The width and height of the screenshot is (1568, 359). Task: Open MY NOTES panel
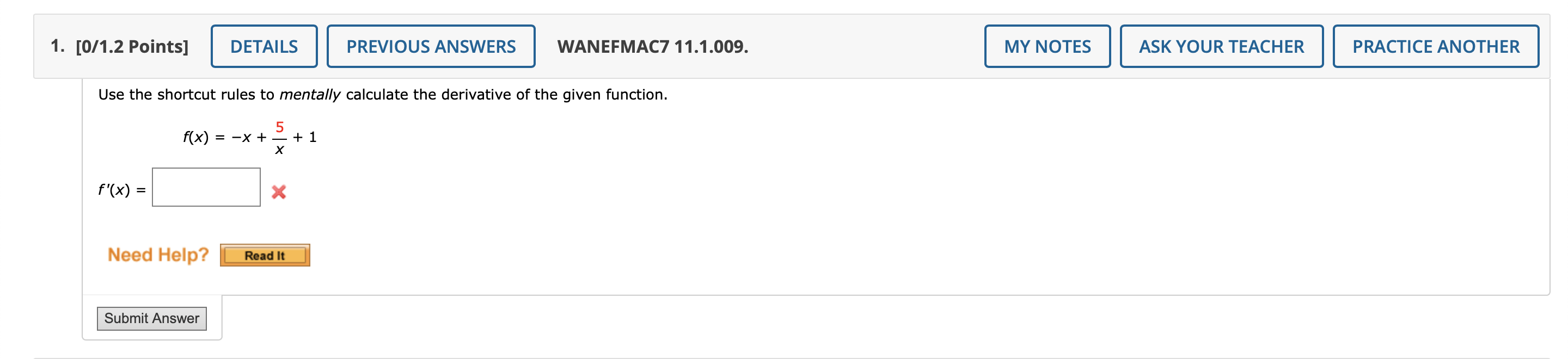click(1047, 45)
